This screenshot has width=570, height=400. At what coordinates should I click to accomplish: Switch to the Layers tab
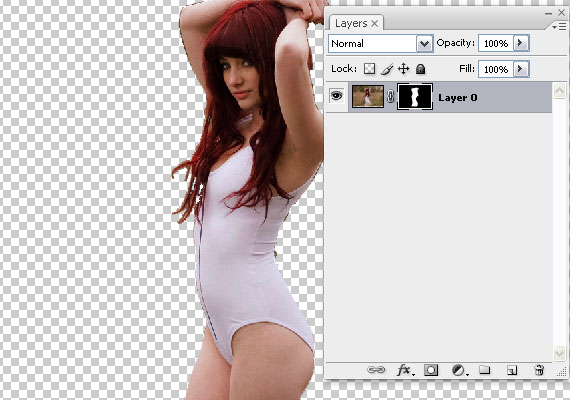point(351,23)
